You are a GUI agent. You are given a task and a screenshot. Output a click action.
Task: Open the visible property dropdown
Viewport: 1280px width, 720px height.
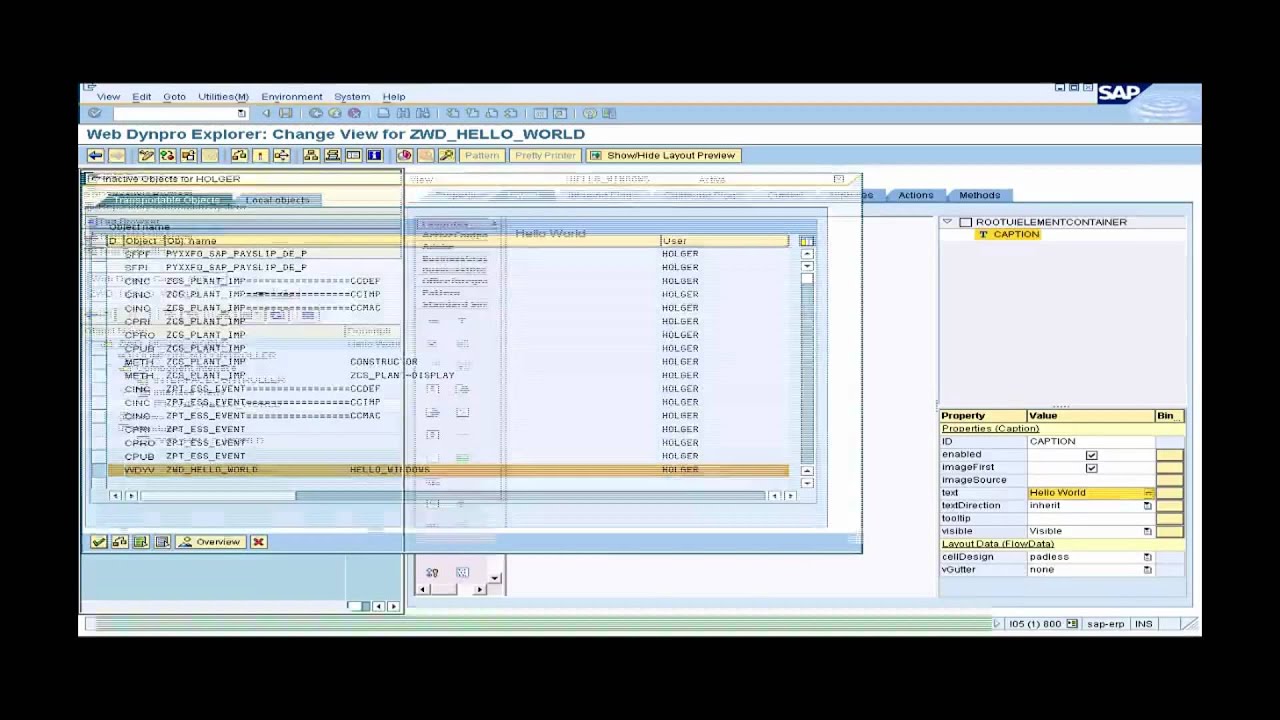1147,531
